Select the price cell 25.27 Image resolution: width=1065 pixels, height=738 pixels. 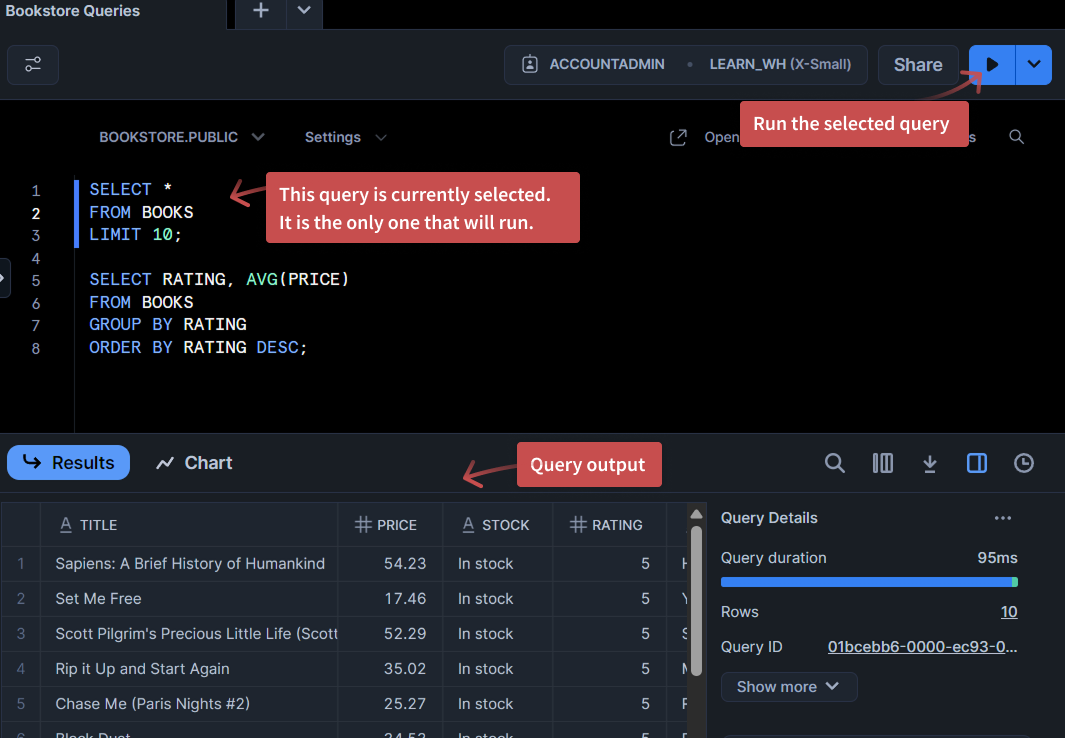point(391,704)
